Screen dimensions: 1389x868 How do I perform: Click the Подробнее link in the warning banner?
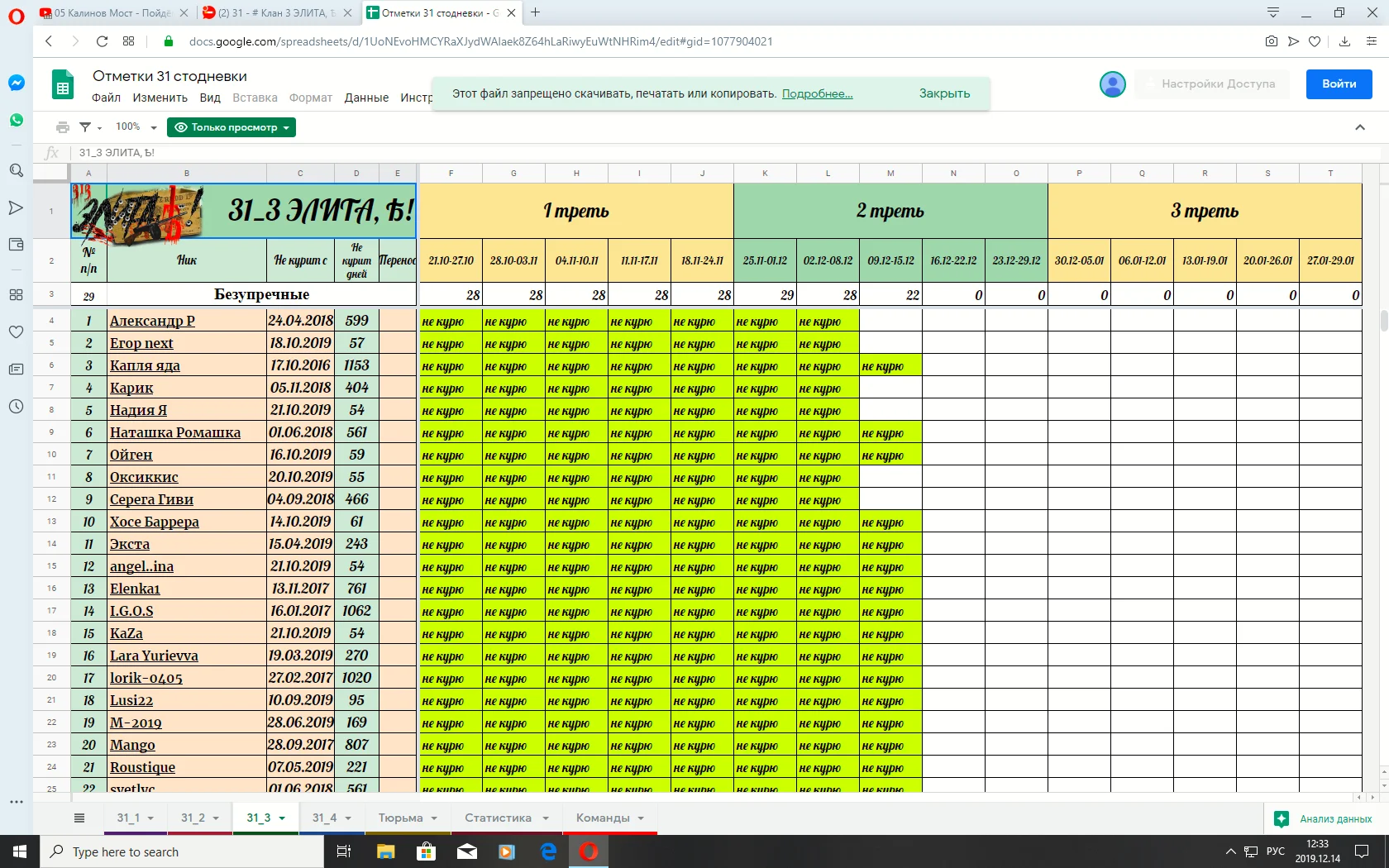pos(817,93)
